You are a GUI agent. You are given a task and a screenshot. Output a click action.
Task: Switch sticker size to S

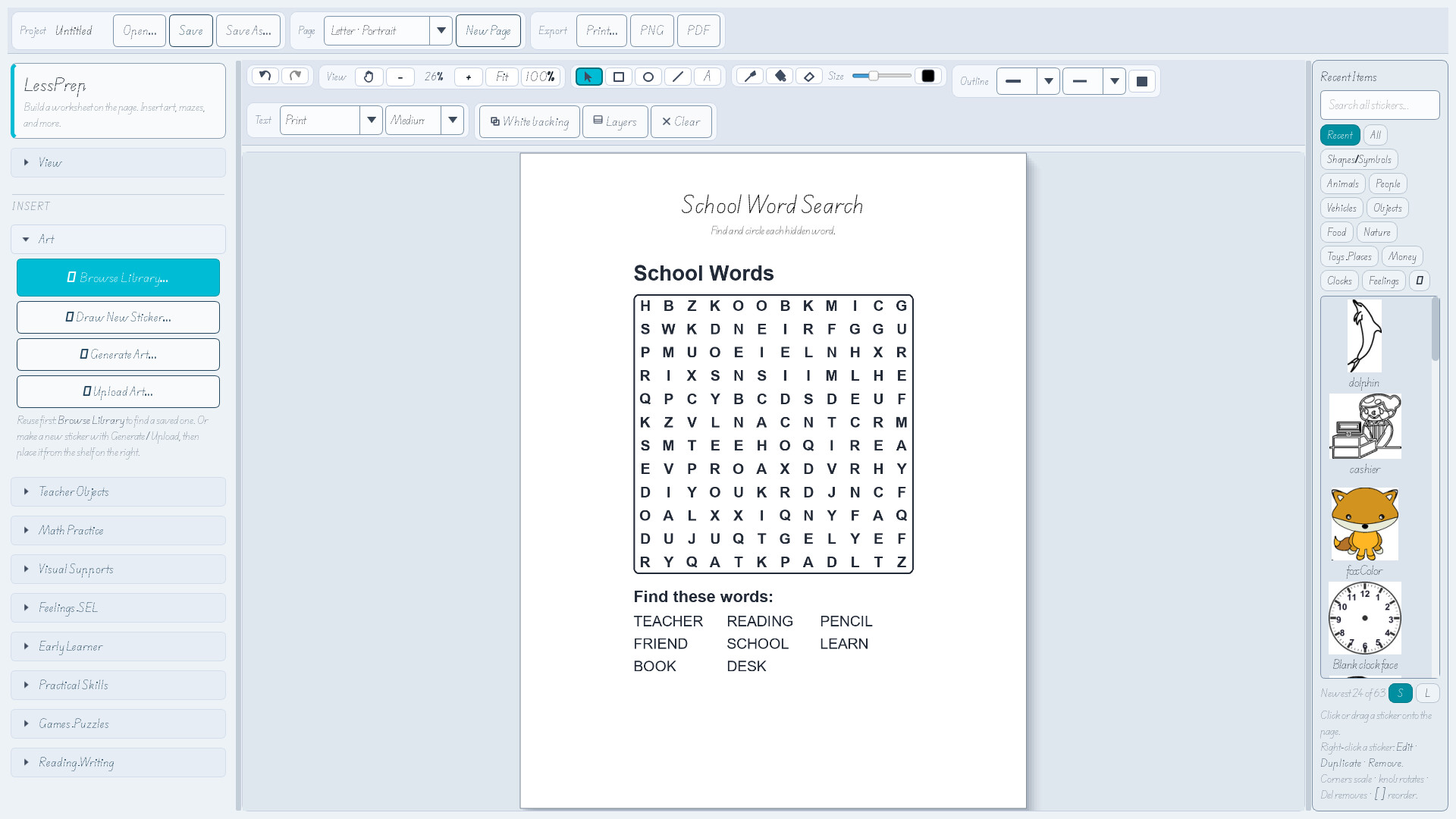(1401, 693)
